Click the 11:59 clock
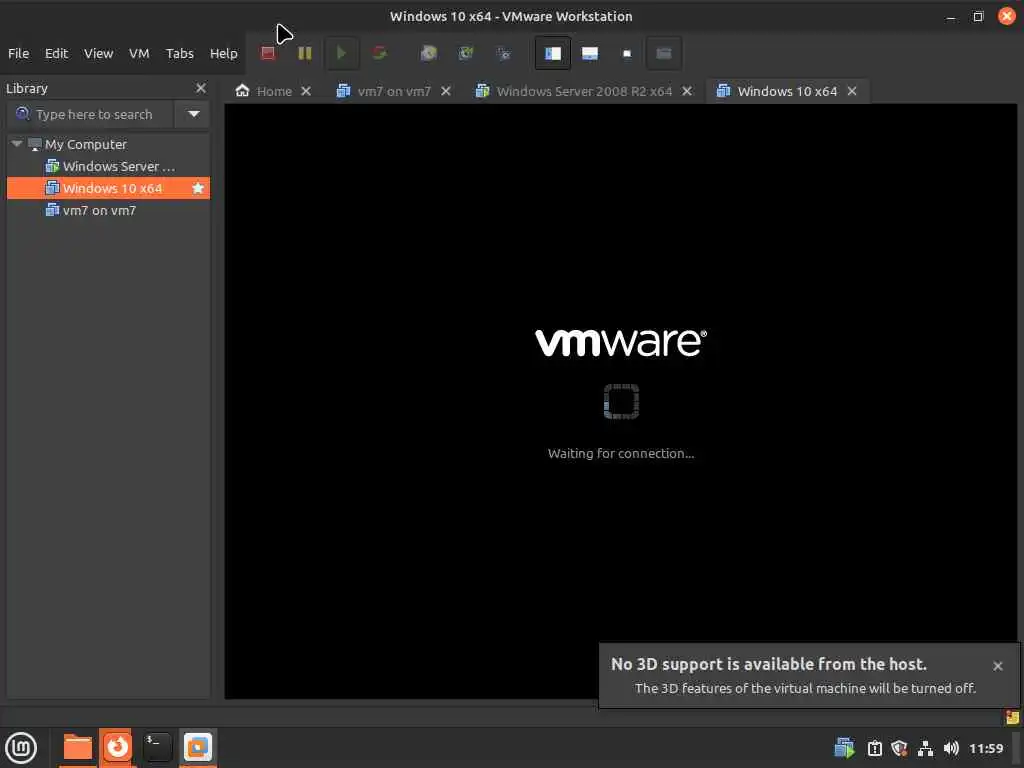The height and width of the screenshot is (768, 1024). (985, 748)
